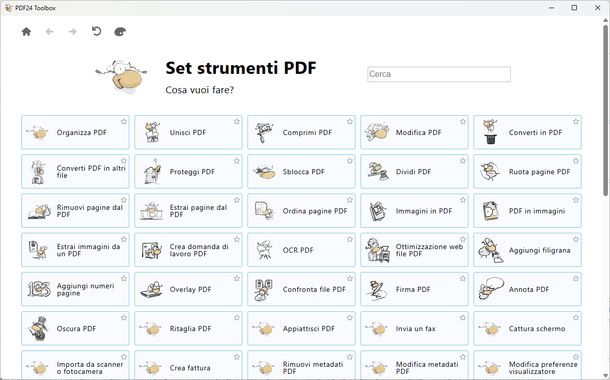Image resolution: width=610 pixels, height=380 pixels.
Task: Open the Crea fattura tile
Action: [x=188, y=365]
